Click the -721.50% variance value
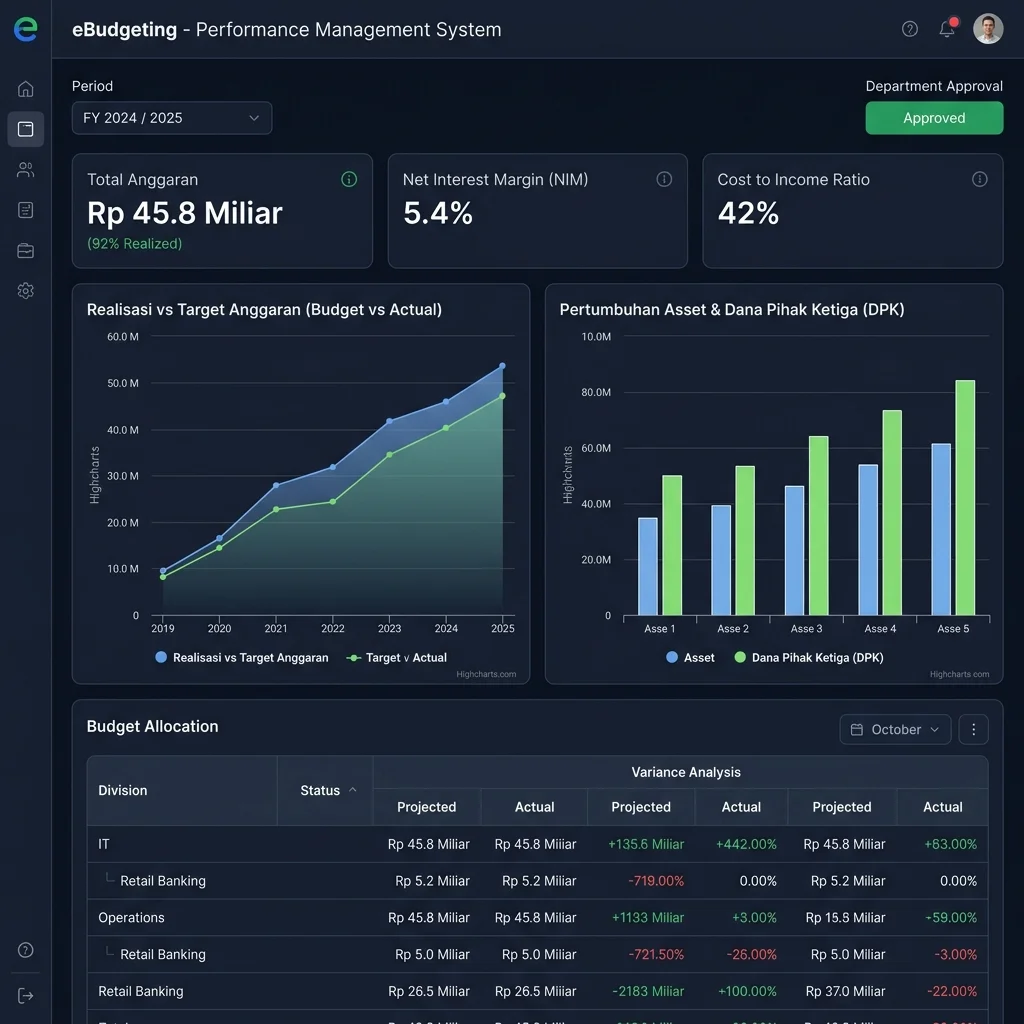 (x=656, y=954)
